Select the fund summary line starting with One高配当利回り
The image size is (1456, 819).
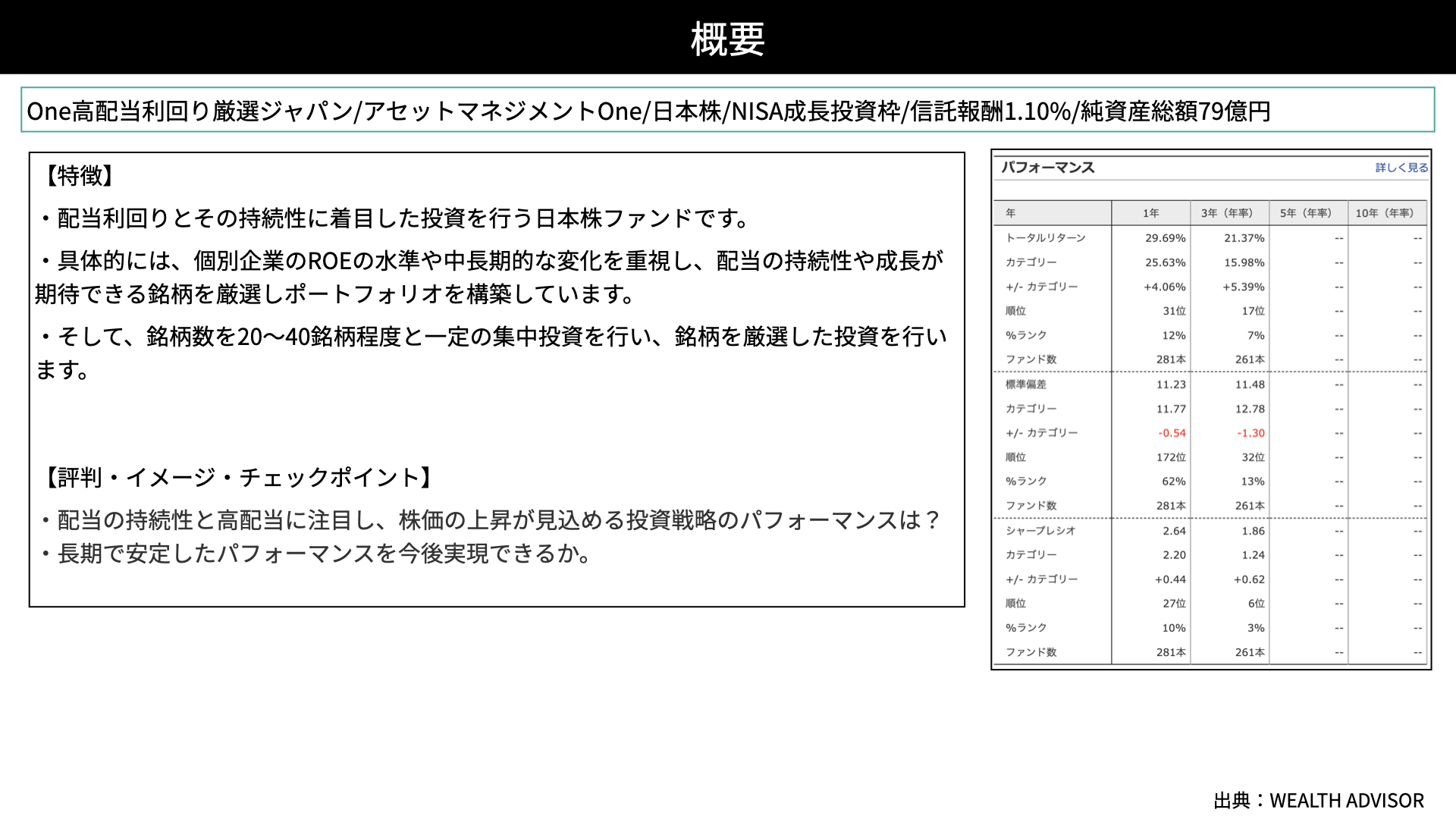648,111
